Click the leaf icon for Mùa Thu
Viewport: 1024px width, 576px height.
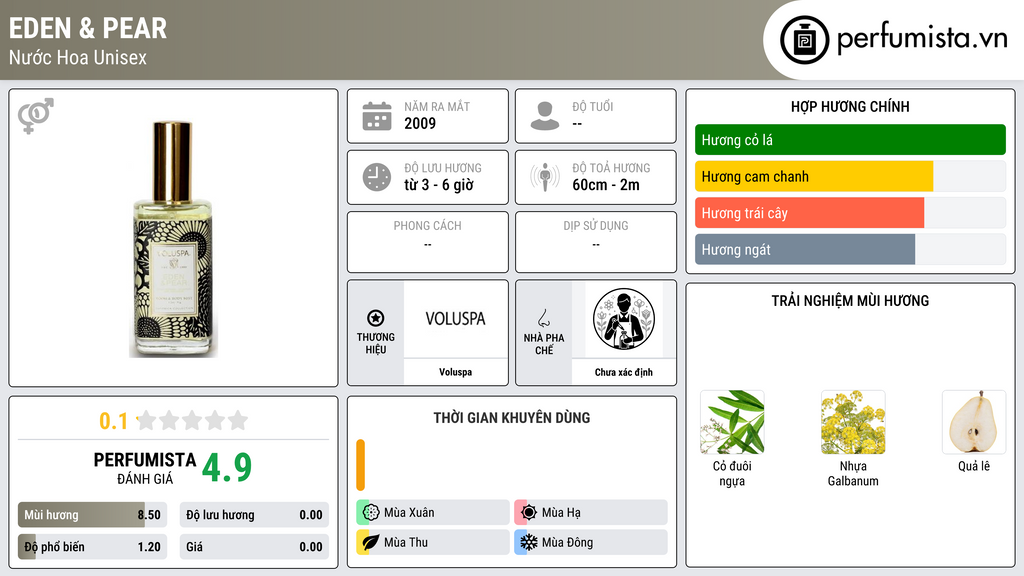click(371, 542)
